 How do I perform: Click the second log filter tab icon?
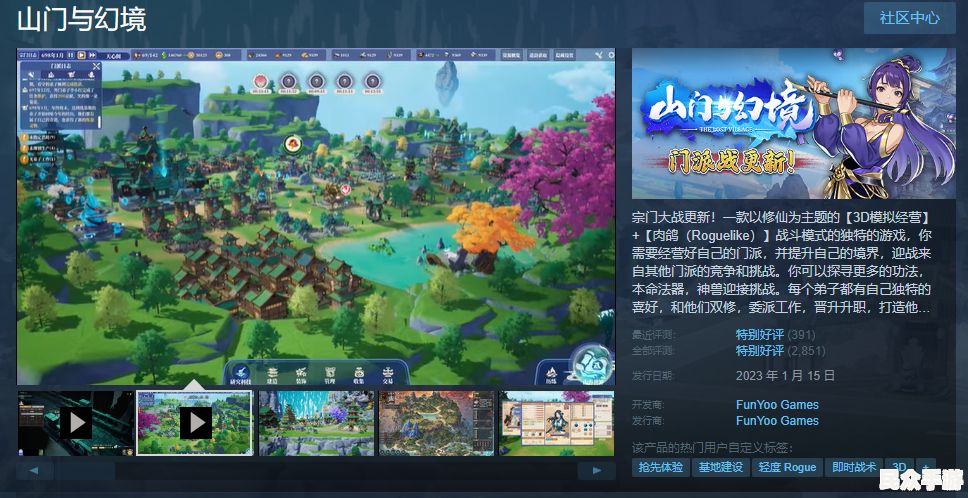(51, 77)
